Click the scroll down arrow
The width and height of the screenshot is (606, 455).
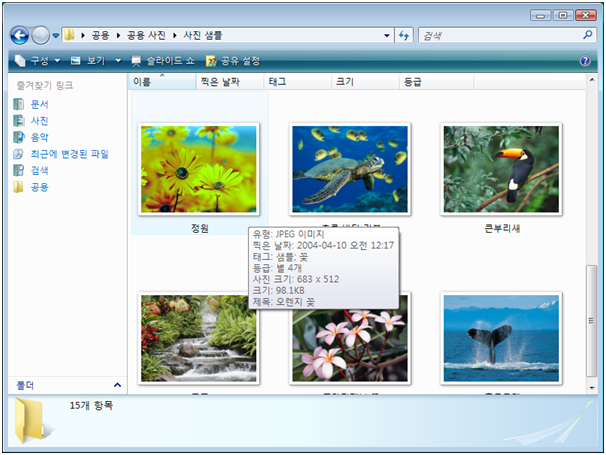(592, 388)
